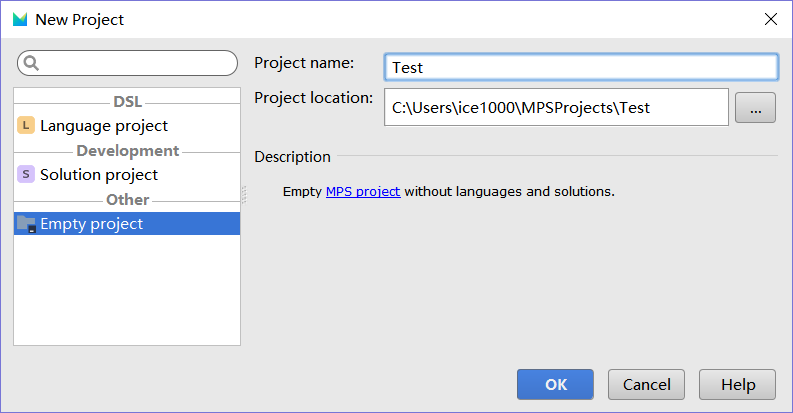This screenshot has height=413, width=793.
Task: Click the purple S Solution project icon
Action: coord(26,174)
